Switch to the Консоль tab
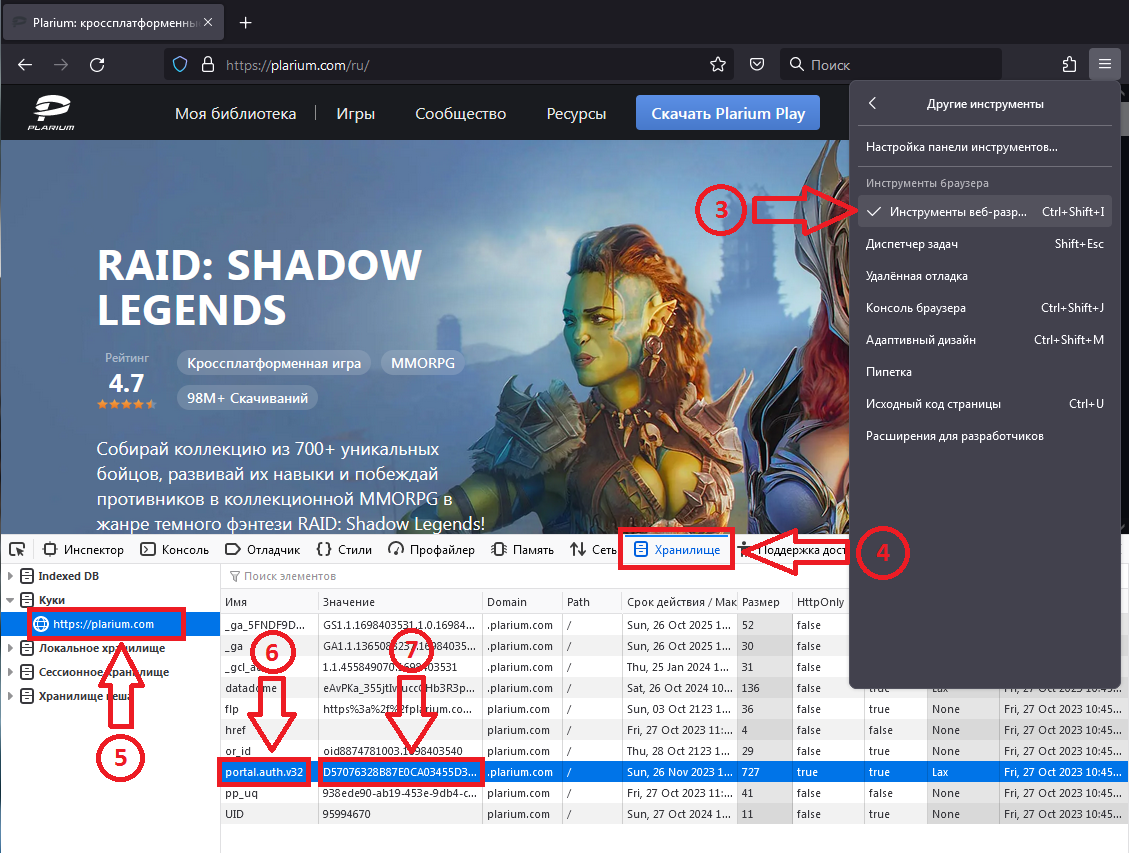Screen dimensions: 1129x853 (175, 549)
